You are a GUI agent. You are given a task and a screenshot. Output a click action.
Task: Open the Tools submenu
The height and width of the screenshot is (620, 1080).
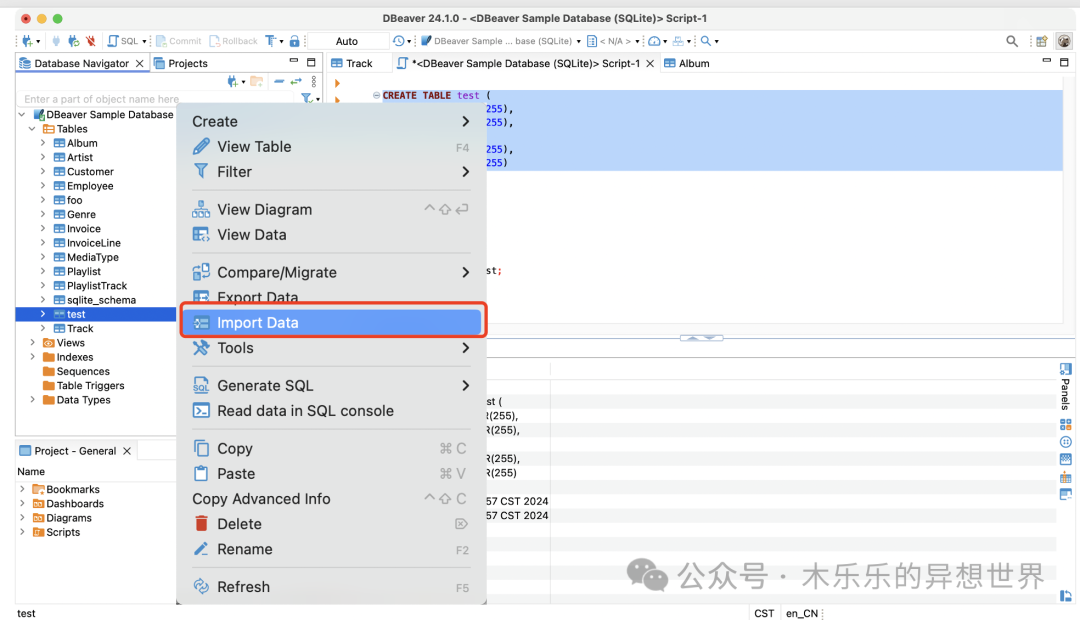point(331,348)
